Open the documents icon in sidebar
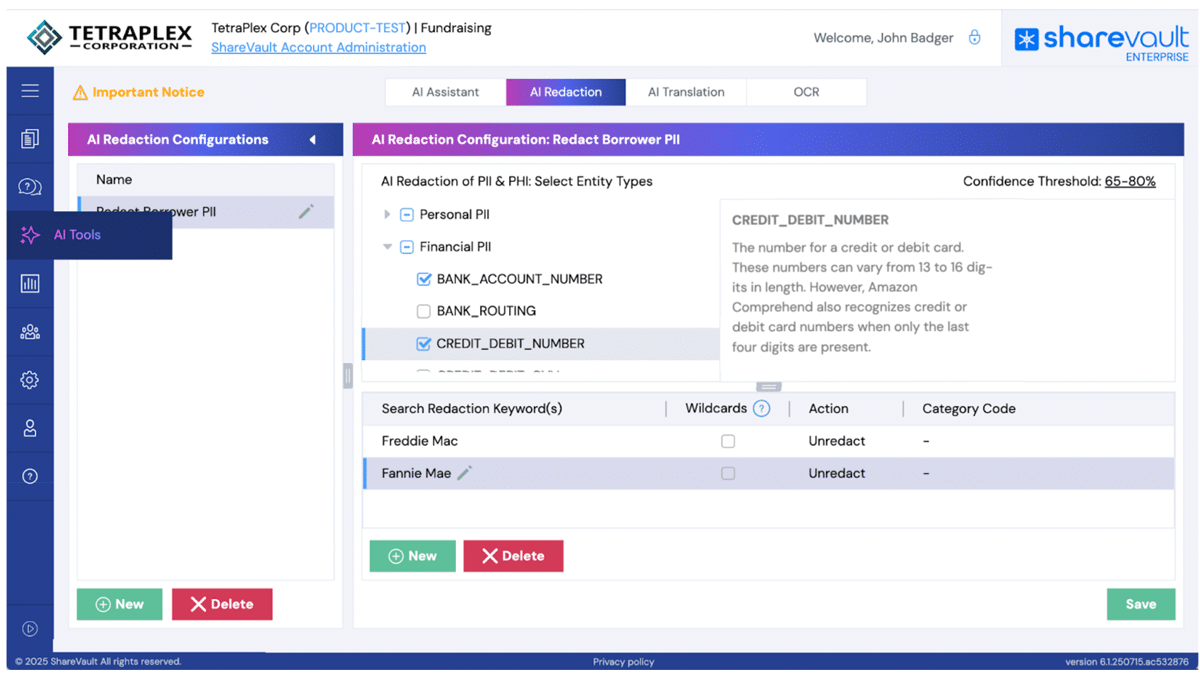This screenshot has height=675, width=1200. [30, 139]
